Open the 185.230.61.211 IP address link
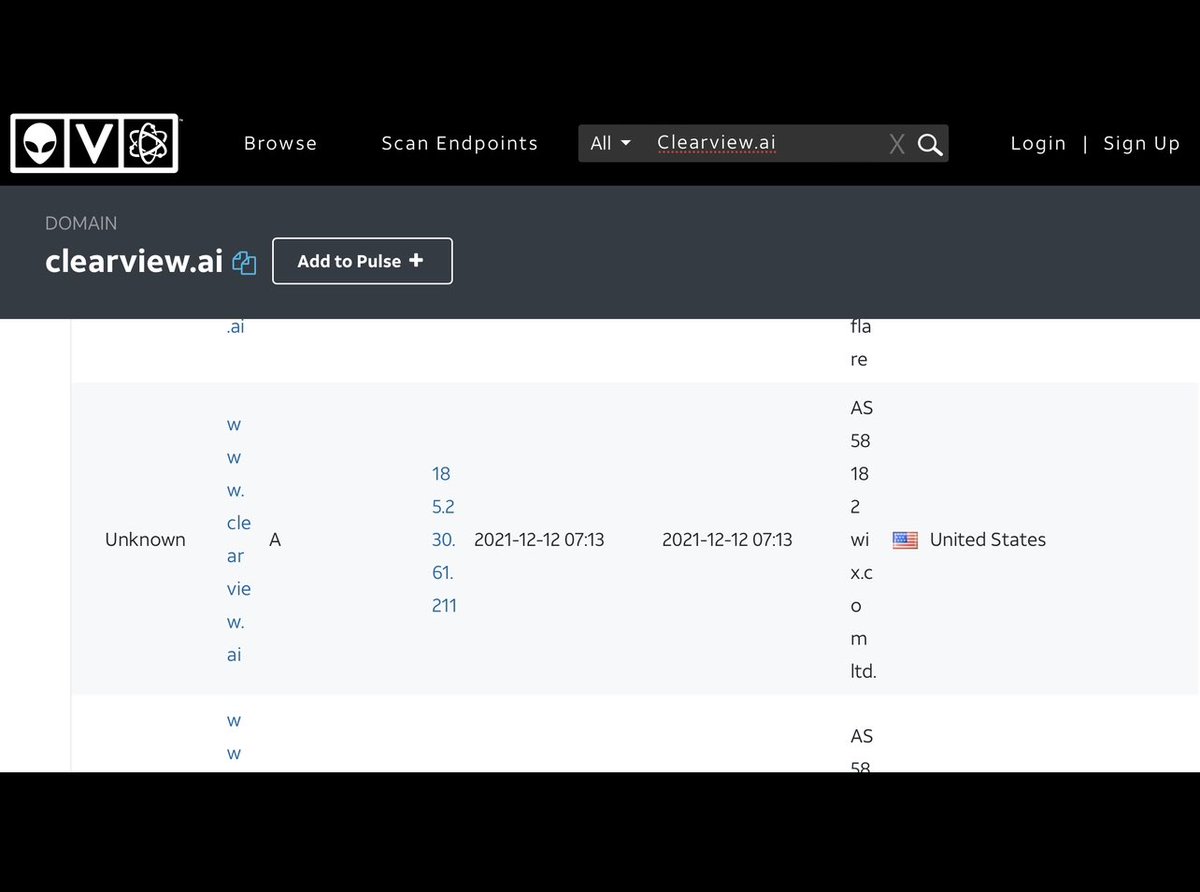Screen dimensions: 1200x892 point(444,540)
